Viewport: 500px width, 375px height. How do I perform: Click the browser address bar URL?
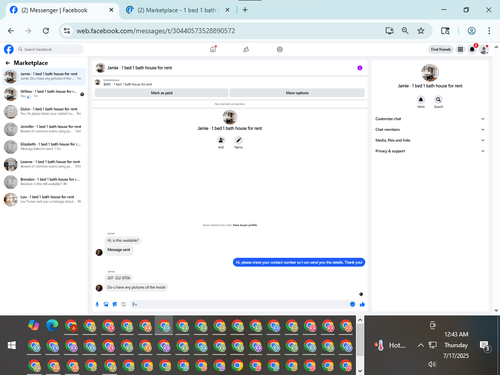156,31
